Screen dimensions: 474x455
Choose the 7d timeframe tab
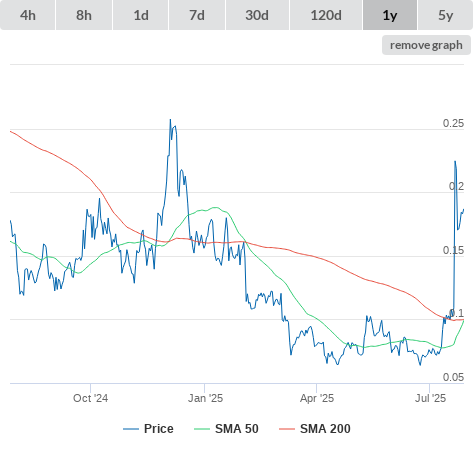point(197,15)
